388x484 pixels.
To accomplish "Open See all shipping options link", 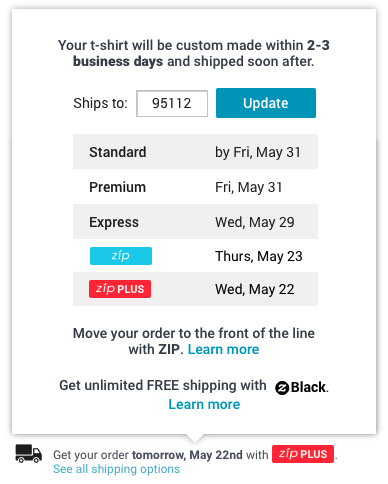I will [116, 469].
